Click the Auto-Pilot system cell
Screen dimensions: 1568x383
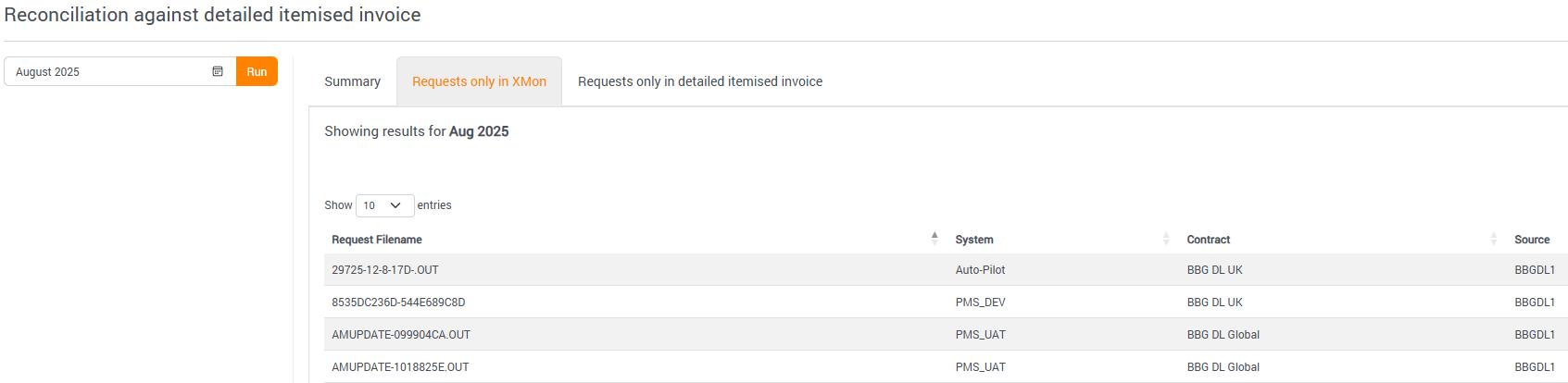click(x=980, y=270)
